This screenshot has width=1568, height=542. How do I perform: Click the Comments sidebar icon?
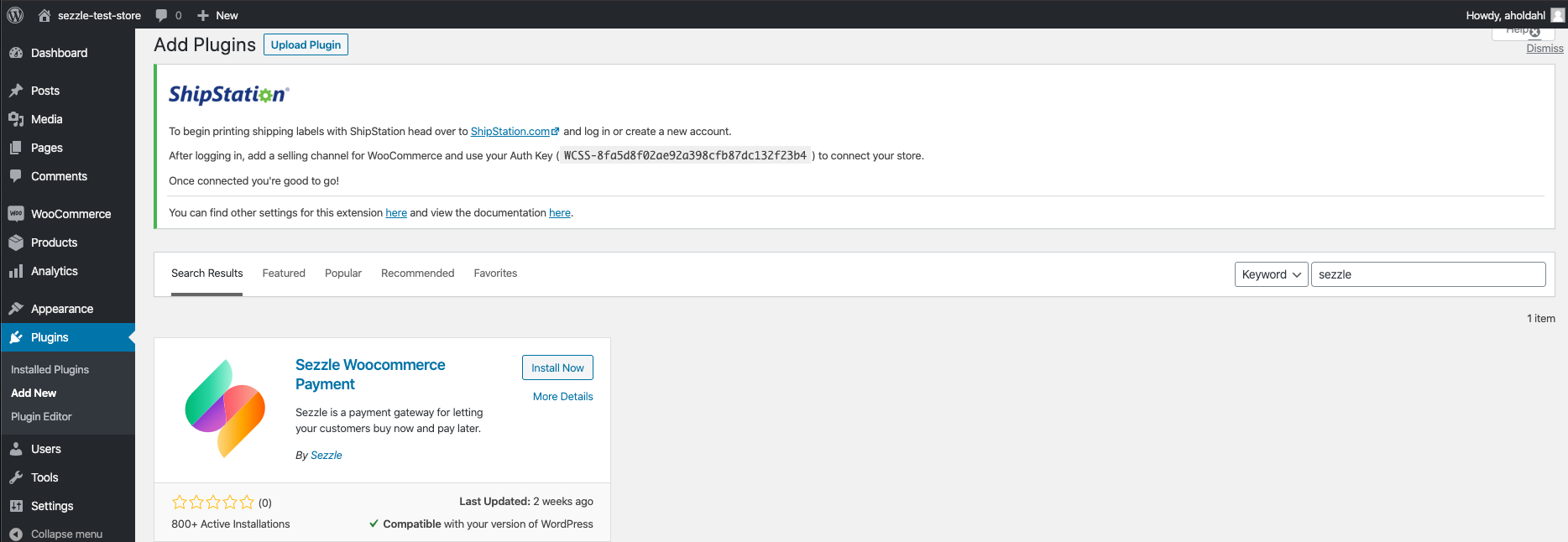pyautogui.click(x=16, y=176)
